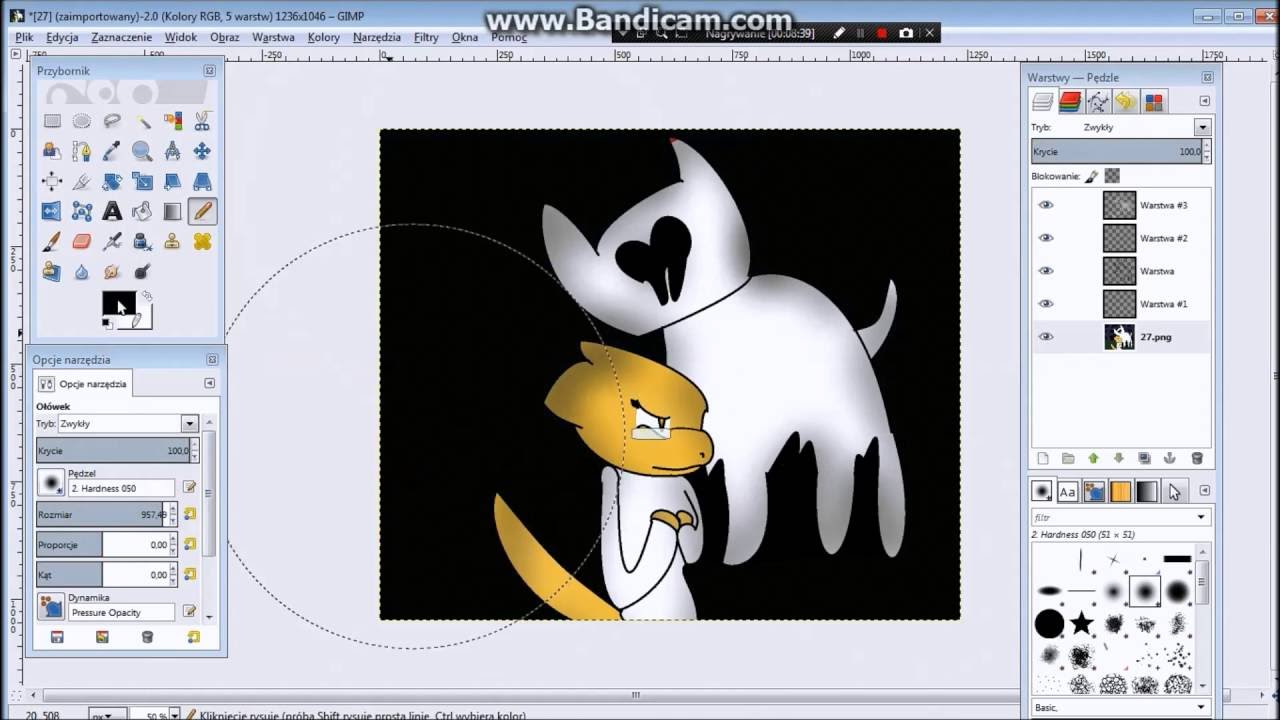Open tool options panel menu arrow
This screenshot has height=720, width=1280.
pos(209,383)
